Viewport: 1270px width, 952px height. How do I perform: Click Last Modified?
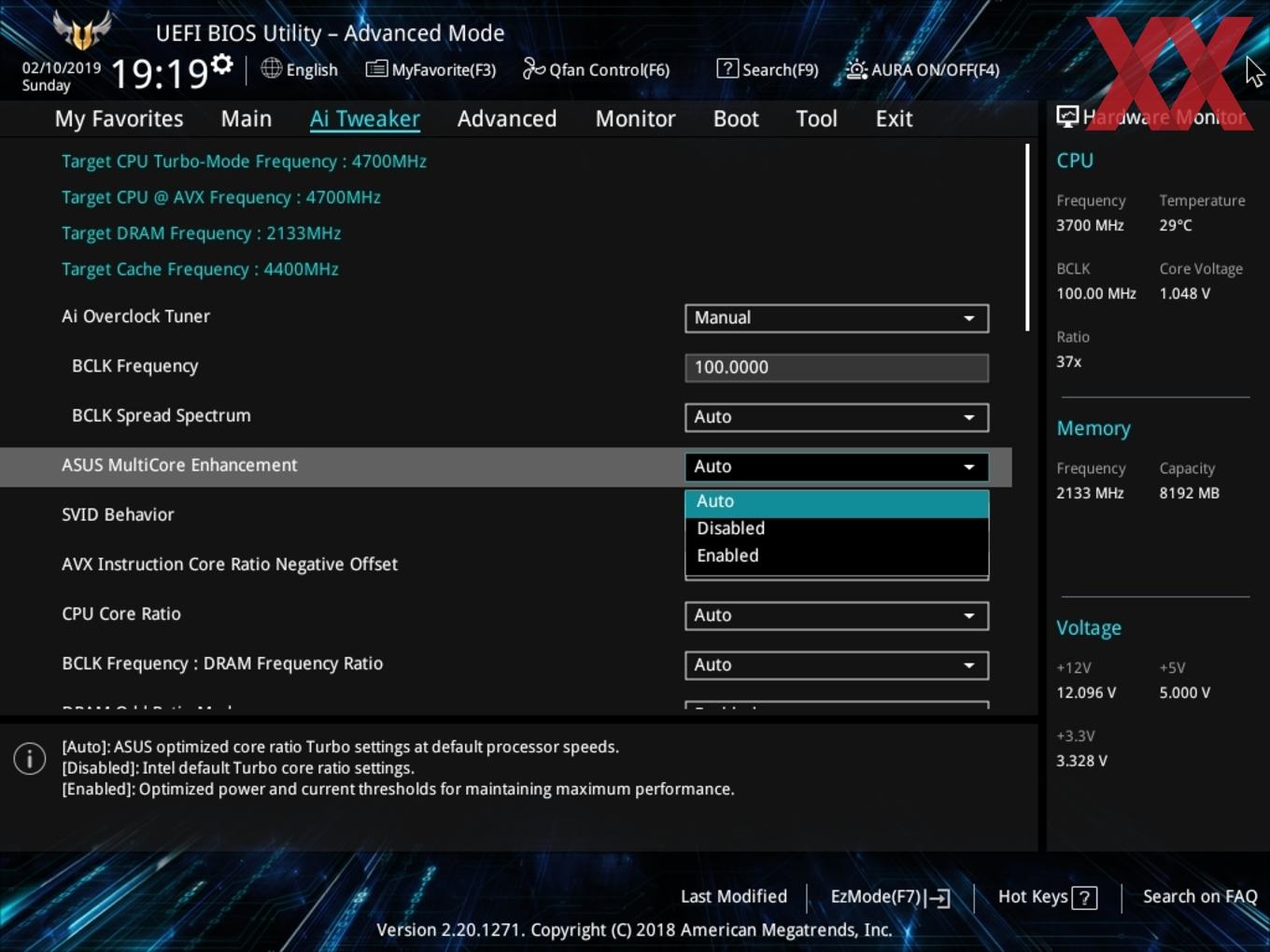pos(734,897)
